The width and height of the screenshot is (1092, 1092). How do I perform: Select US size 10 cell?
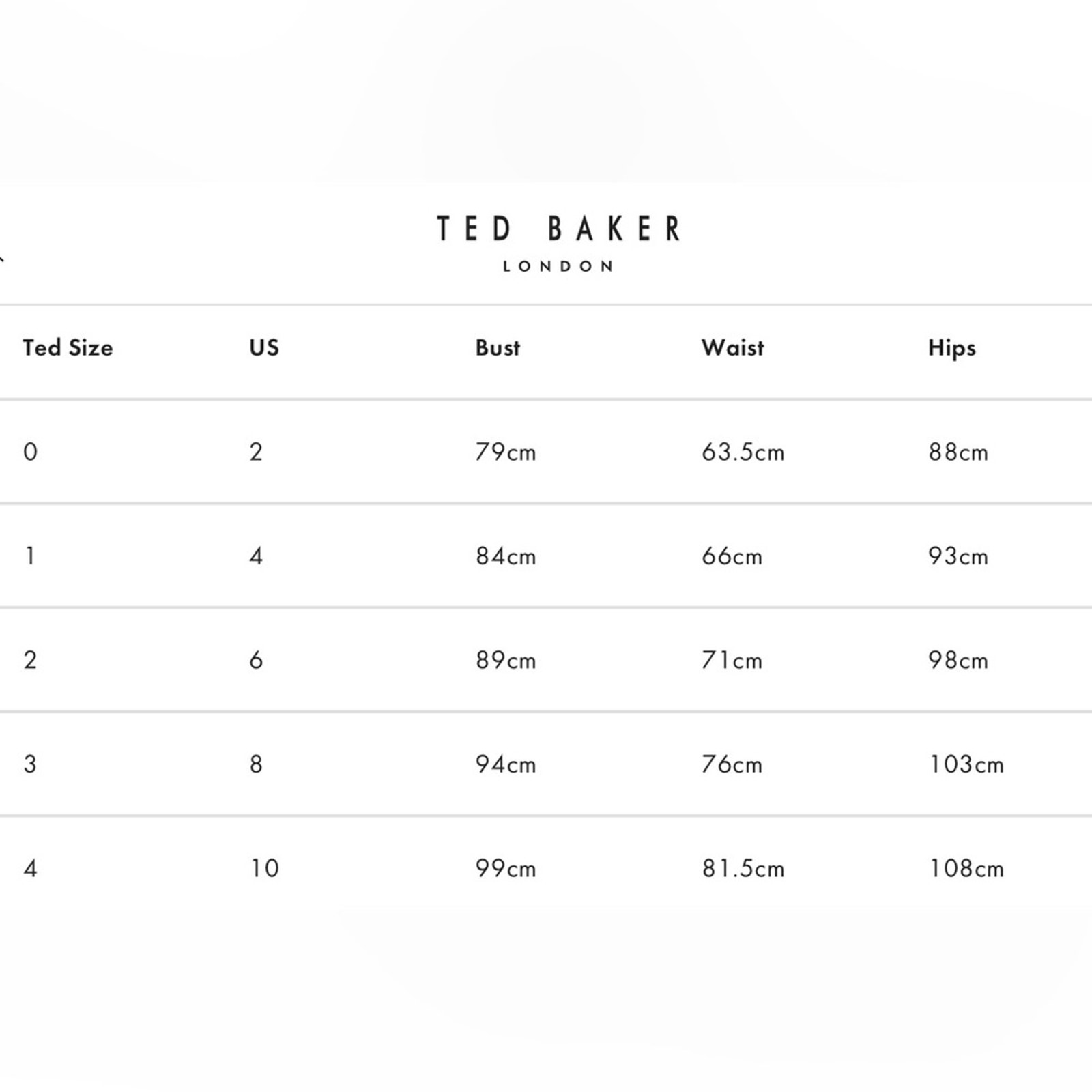coord(265,868)
